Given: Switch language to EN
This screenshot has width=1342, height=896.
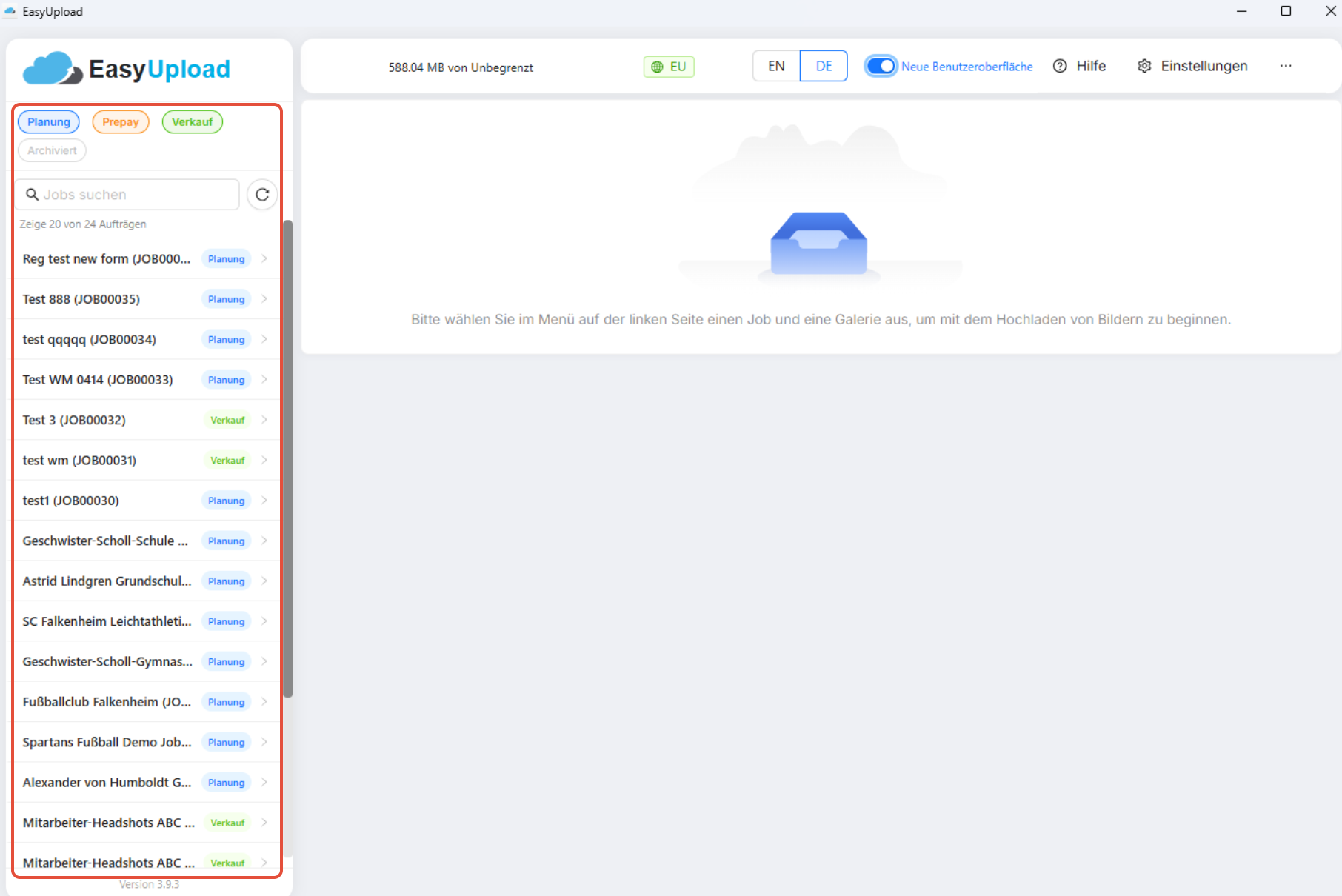Looking at the screenshot, I should [x=776, y=66].
